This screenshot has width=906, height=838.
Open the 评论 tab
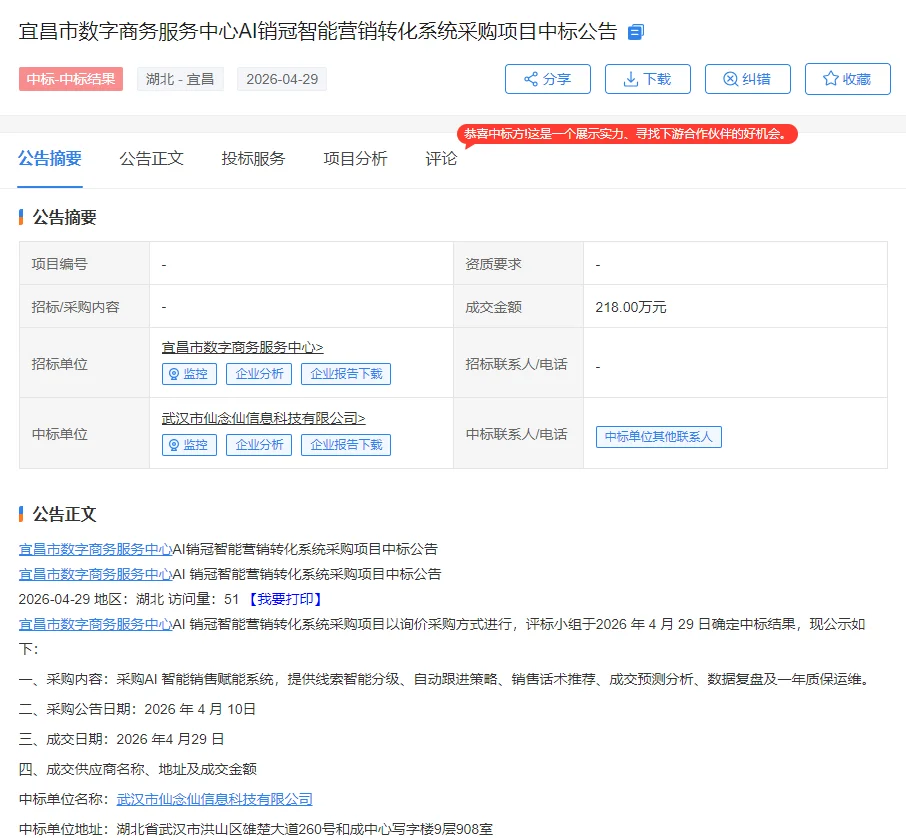click(x=441, y=158)
